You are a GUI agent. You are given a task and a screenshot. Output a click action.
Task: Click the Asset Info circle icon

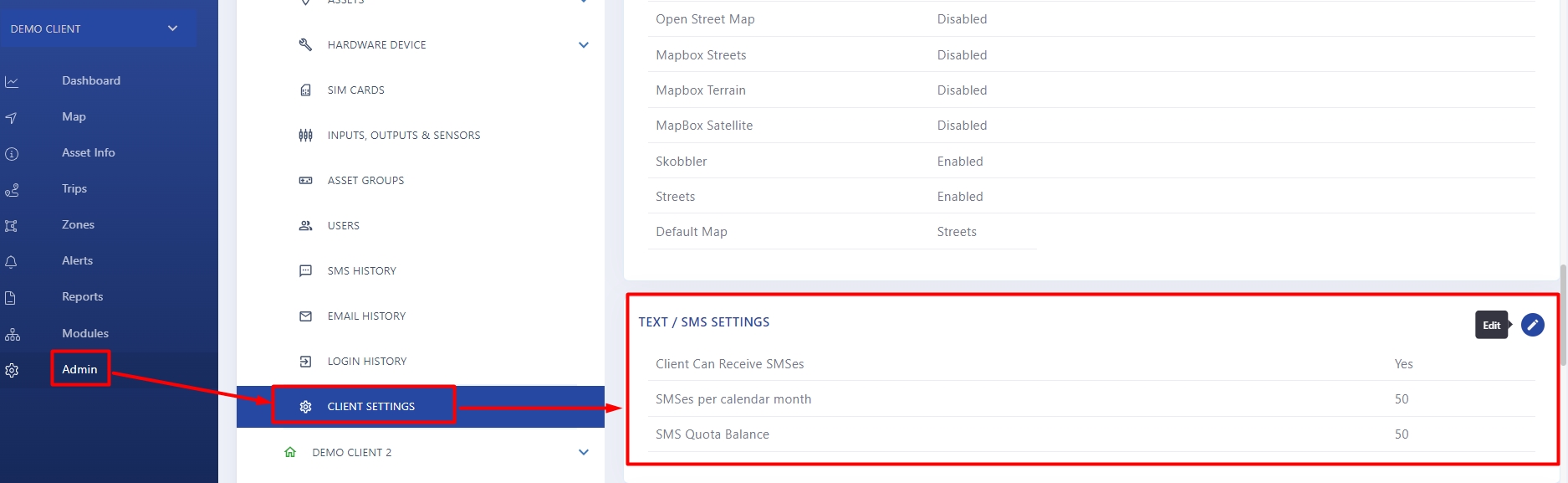pyautogui.click(x=12, y=154)
